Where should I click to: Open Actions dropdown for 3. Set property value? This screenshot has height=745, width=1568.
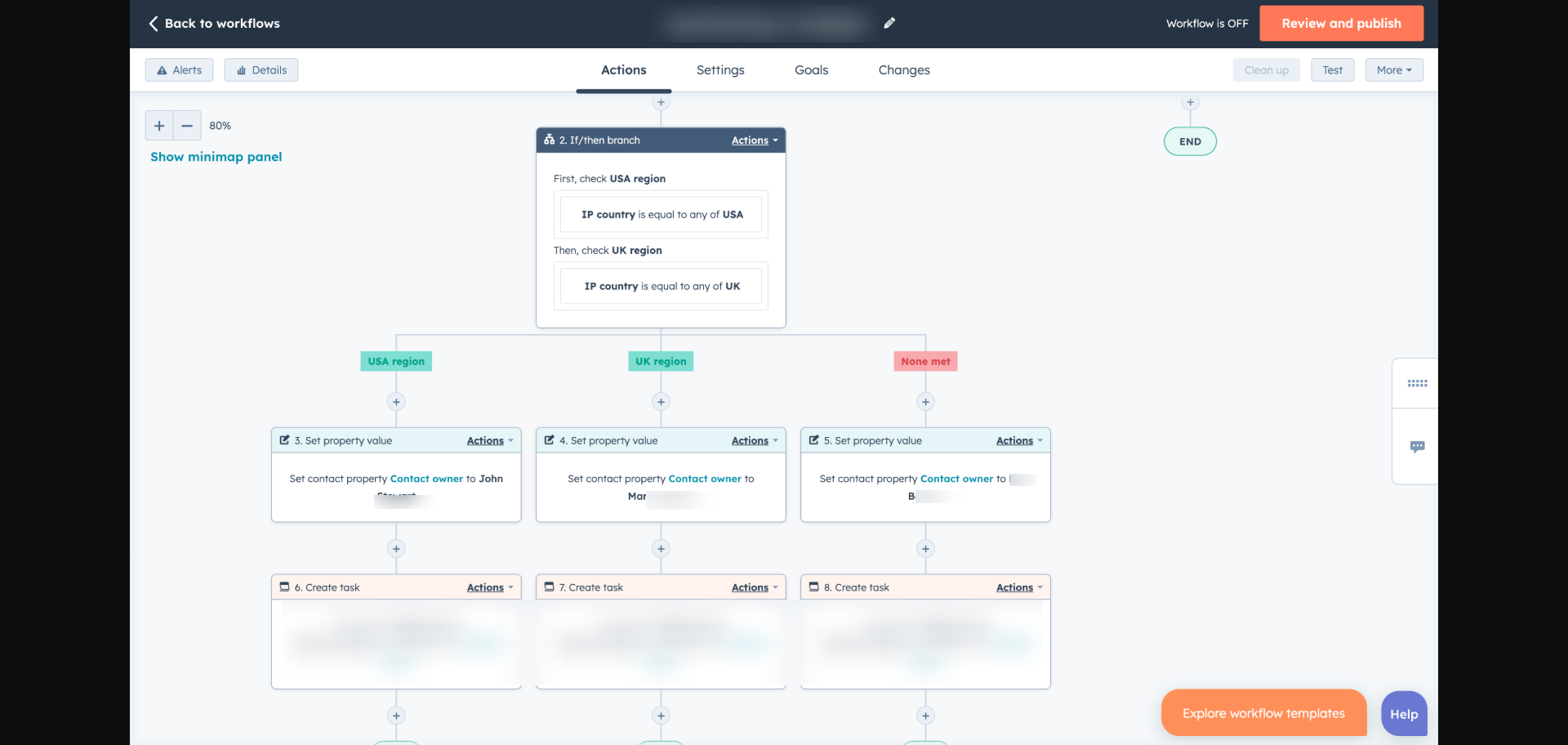point(489,441)
